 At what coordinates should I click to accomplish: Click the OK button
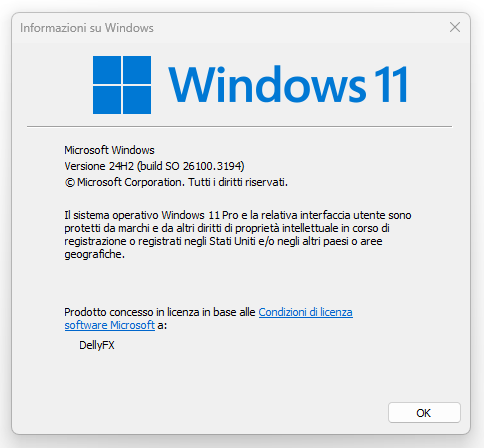point(424,413)
